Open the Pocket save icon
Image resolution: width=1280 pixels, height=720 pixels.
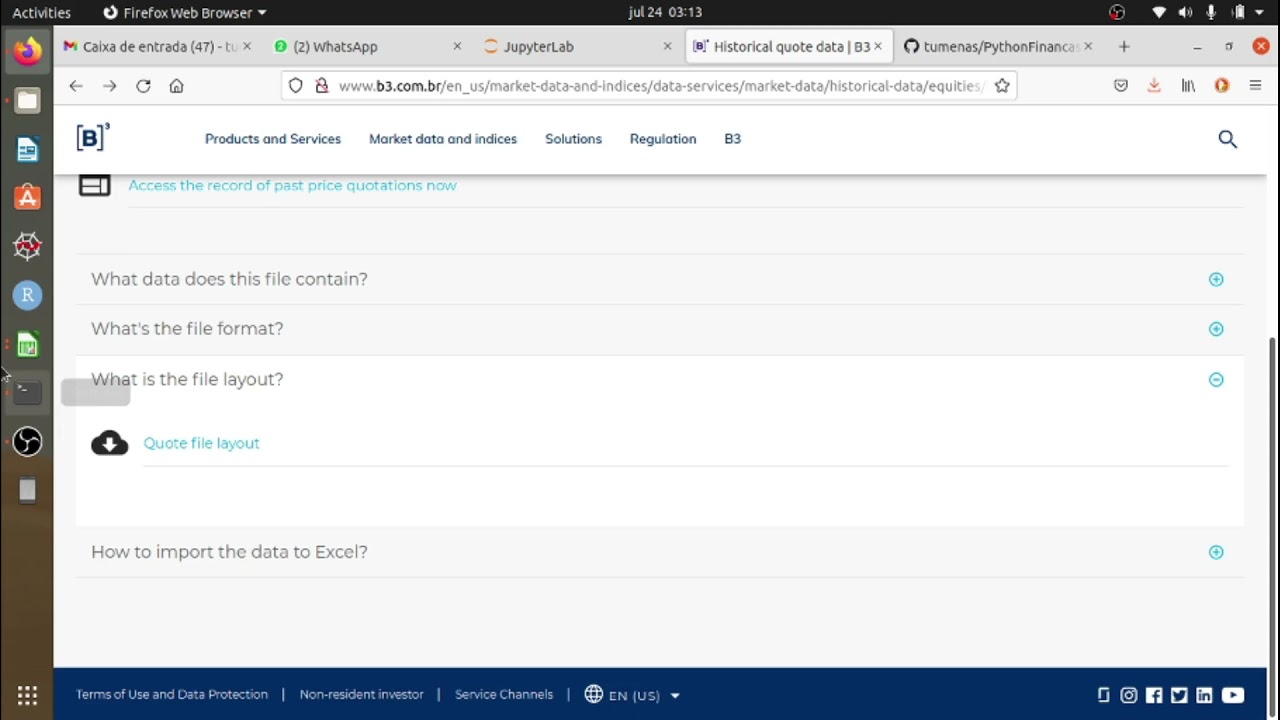point(1121,86)
